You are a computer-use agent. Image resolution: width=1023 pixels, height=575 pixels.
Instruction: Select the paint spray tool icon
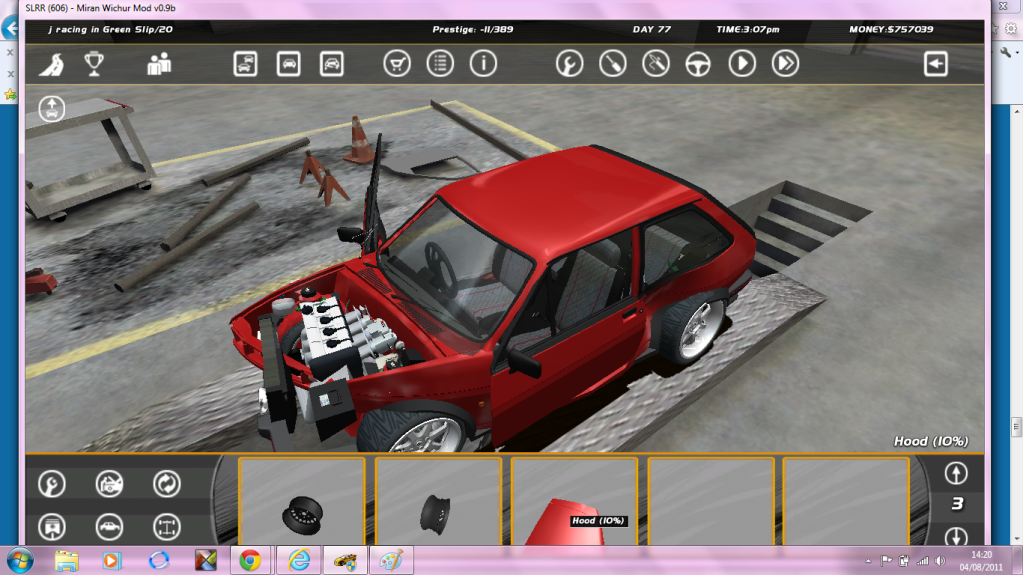656,64
